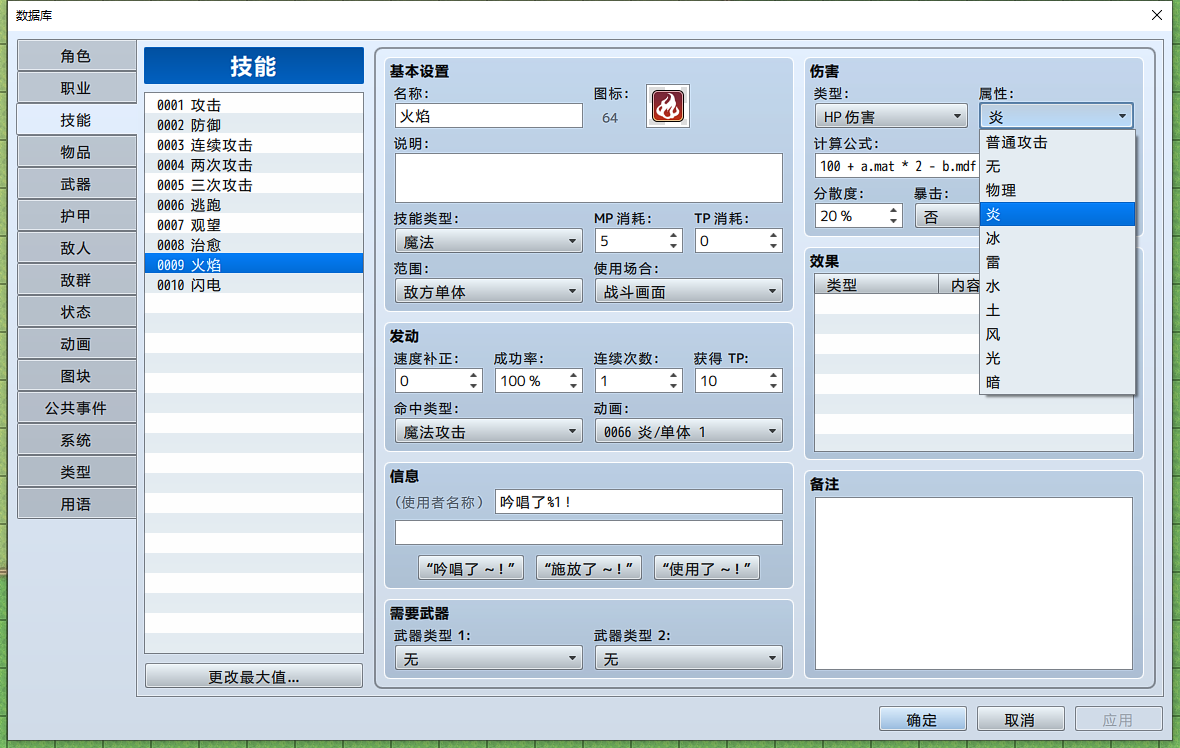1180x748 pixels.
Task: Open the 状态 tab
Action: (76, 312)
